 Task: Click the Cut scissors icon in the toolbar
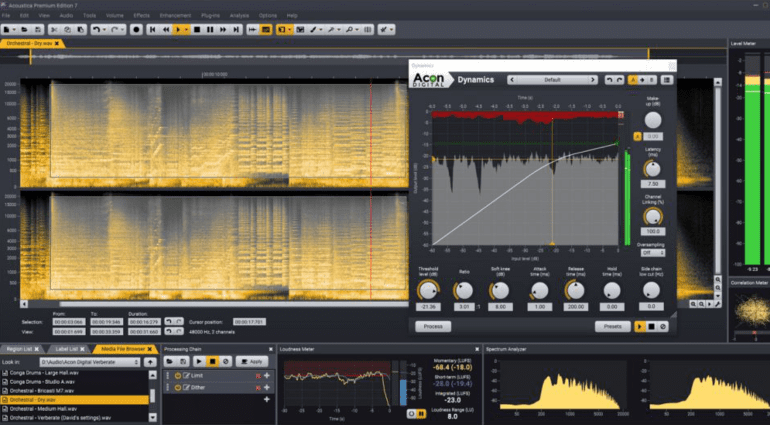[x=56, y=29]
